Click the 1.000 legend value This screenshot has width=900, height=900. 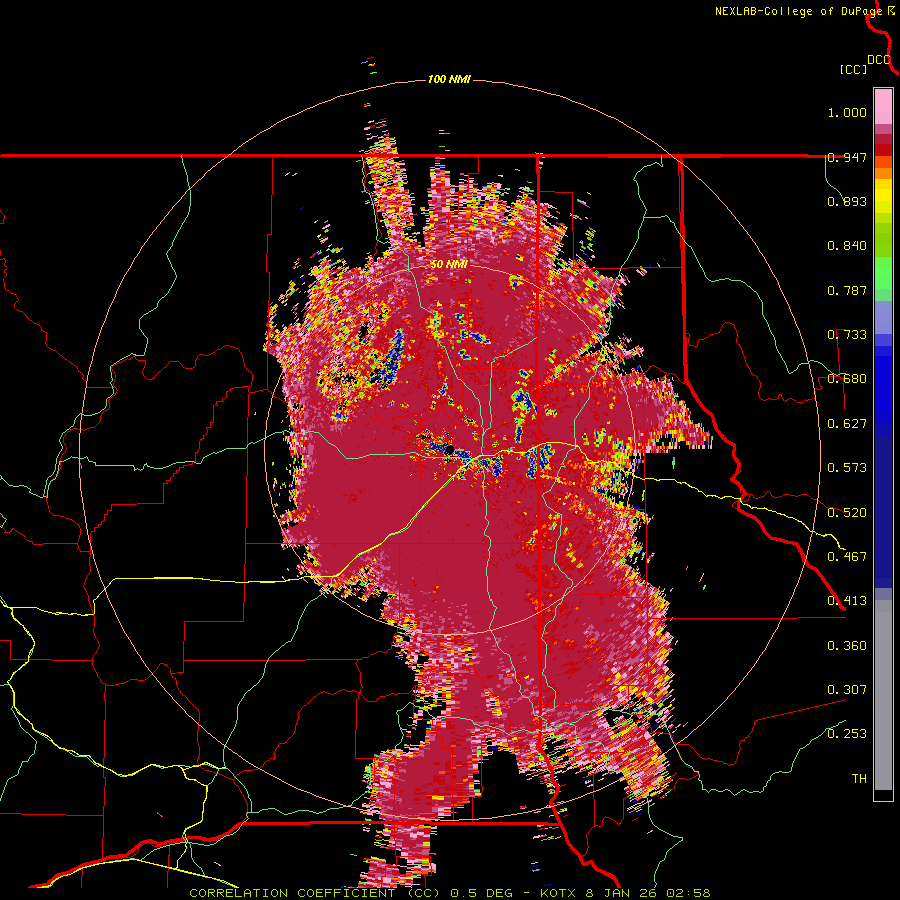[x=847, y=112]
